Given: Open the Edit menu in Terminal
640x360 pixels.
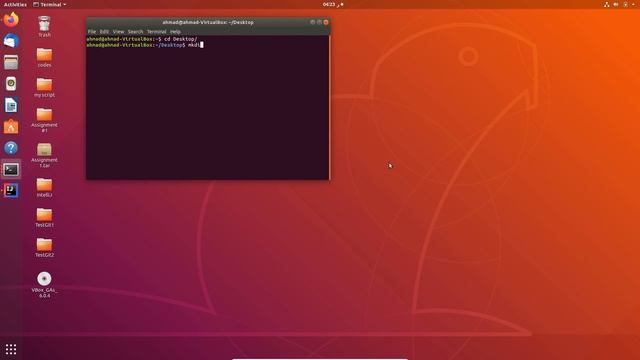Looking at the screenshot, I should (104, 31).
